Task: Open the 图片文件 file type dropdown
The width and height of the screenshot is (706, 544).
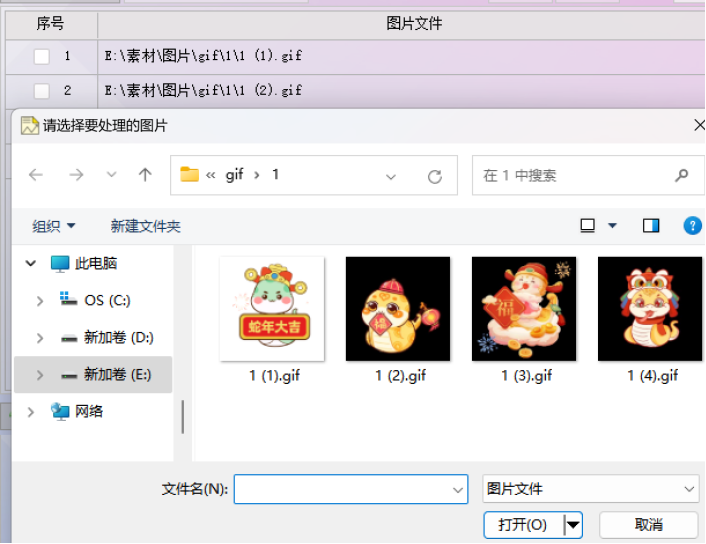Action: coord(590,489)
